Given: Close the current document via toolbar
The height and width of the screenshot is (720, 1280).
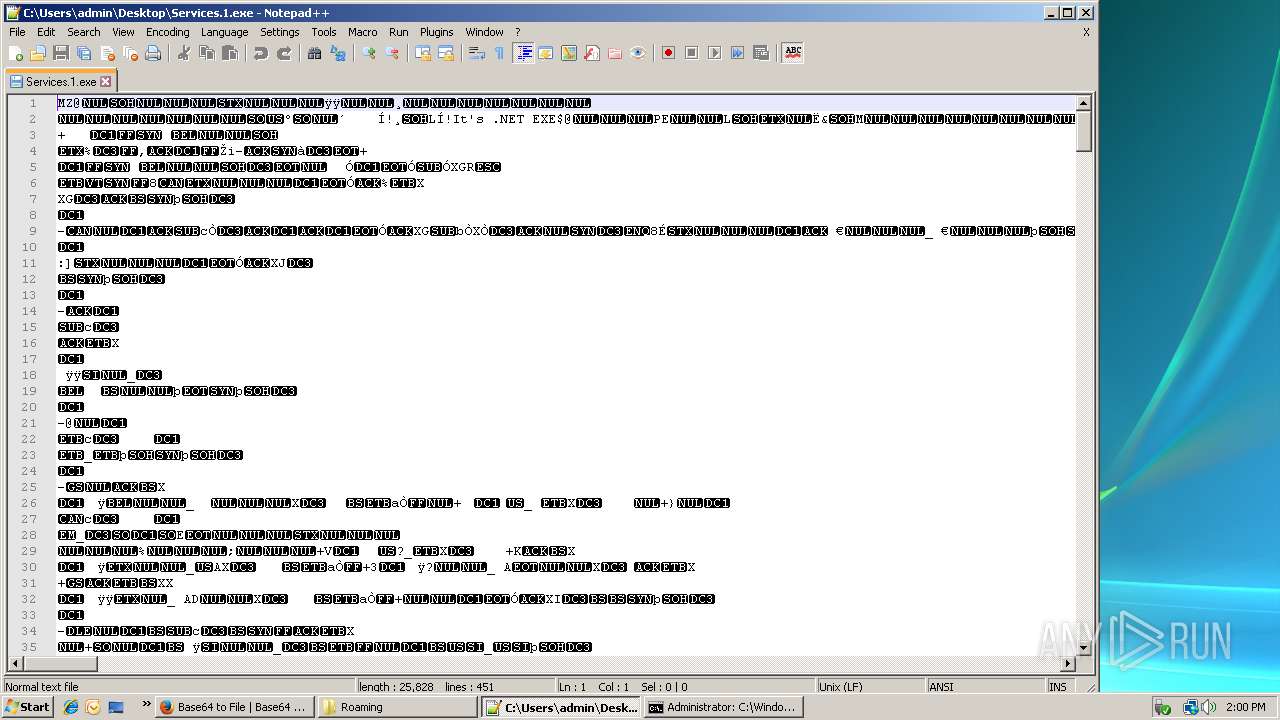Looking at the screenshot, I should point(107,53).
